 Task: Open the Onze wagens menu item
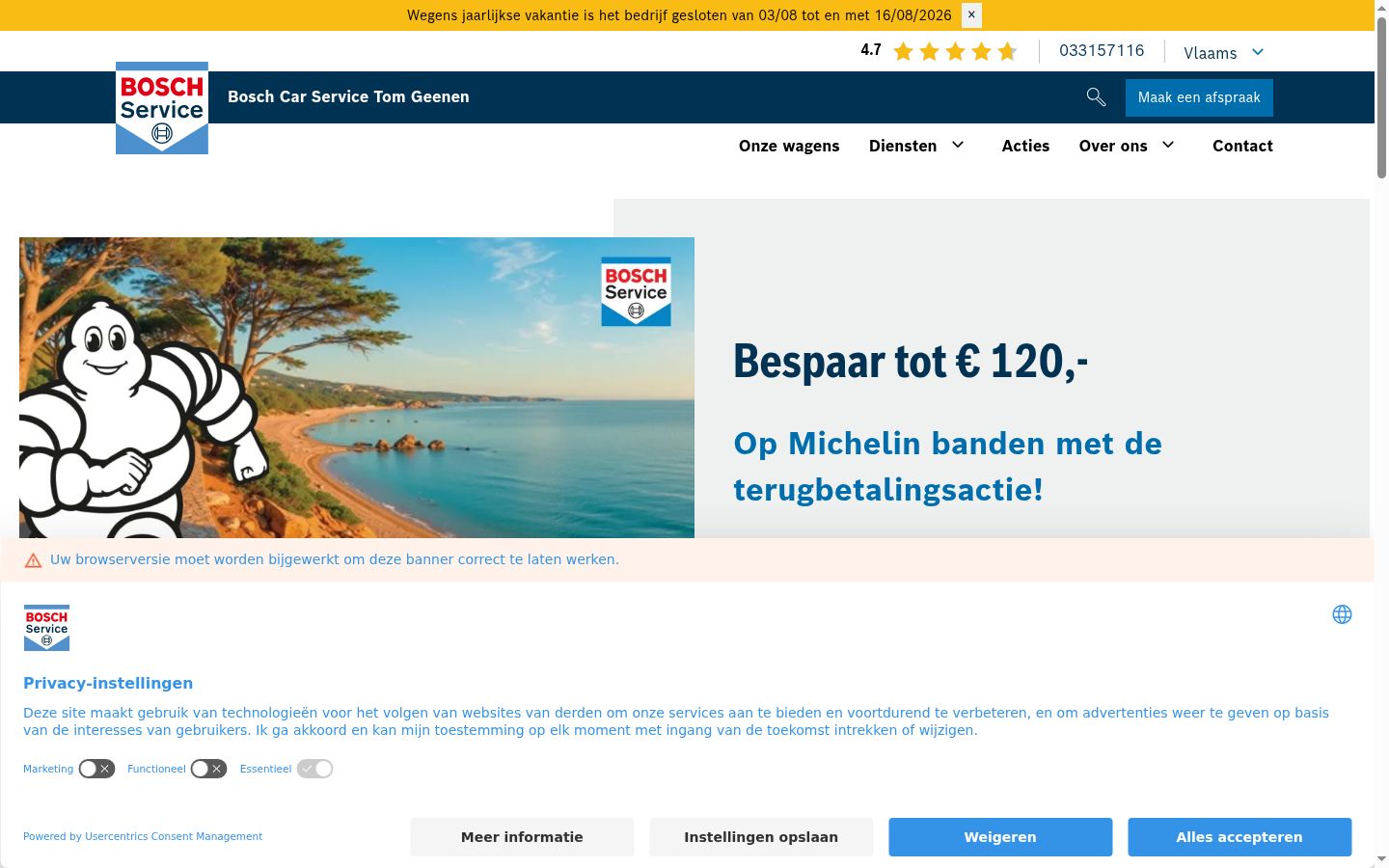click(789, 146)
